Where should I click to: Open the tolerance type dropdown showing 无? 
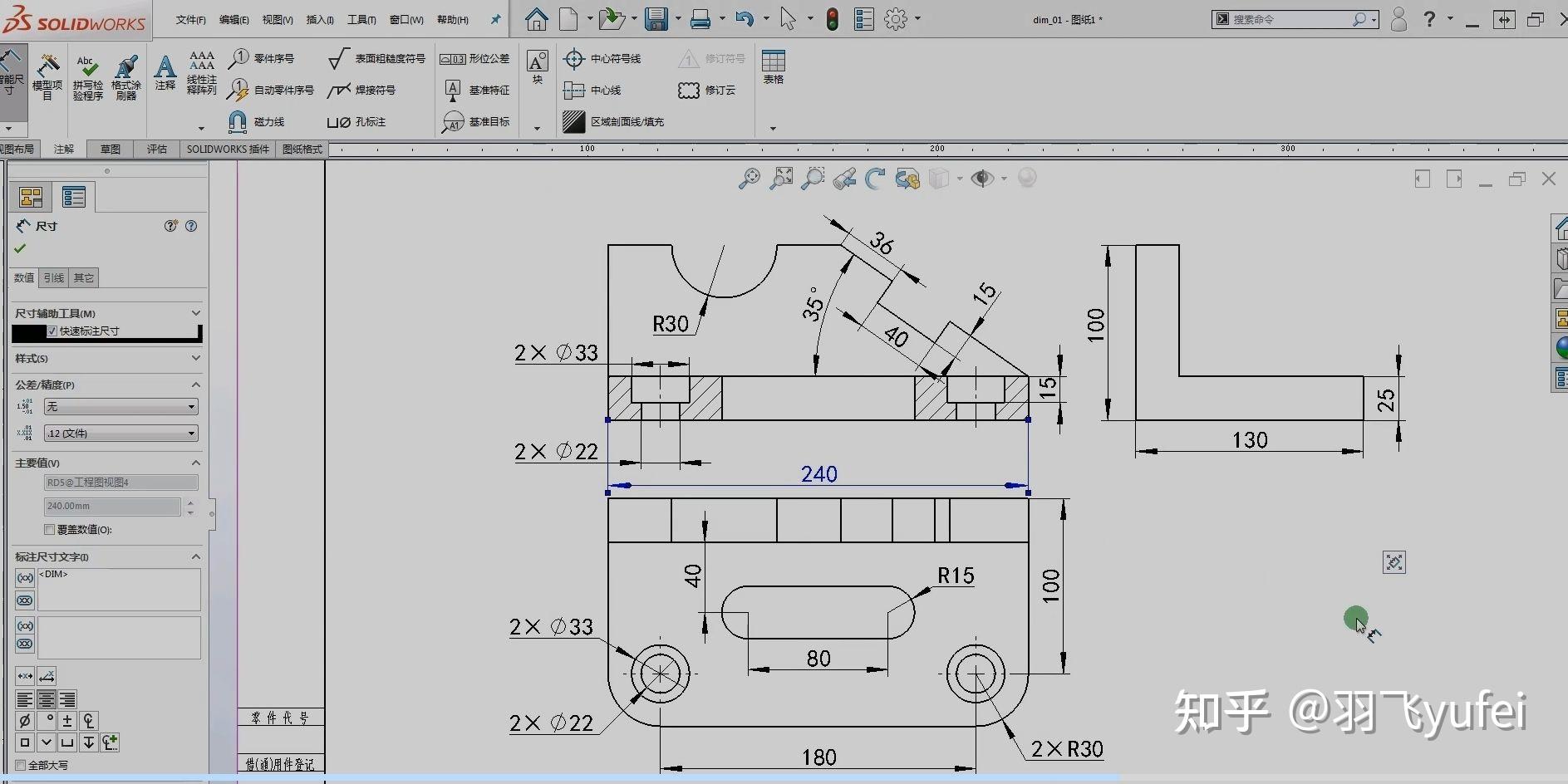121,406
